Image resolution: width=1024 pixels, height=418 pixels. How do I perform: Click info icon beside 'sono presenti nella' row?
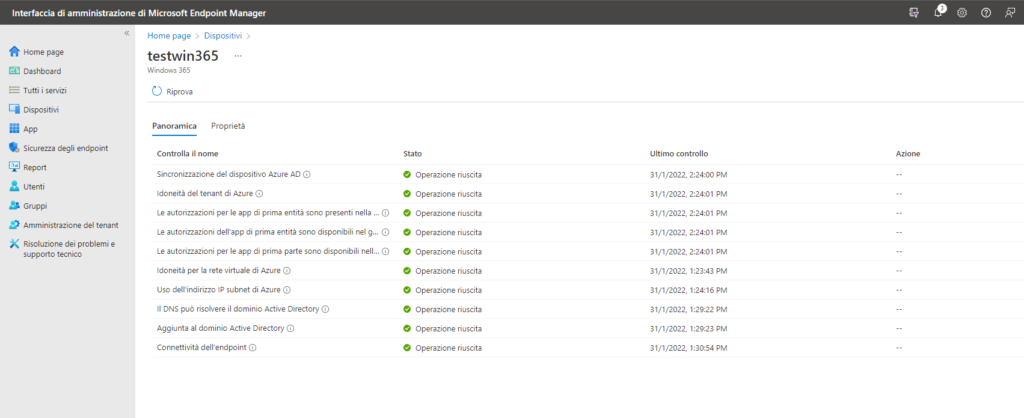coord(385,213)
